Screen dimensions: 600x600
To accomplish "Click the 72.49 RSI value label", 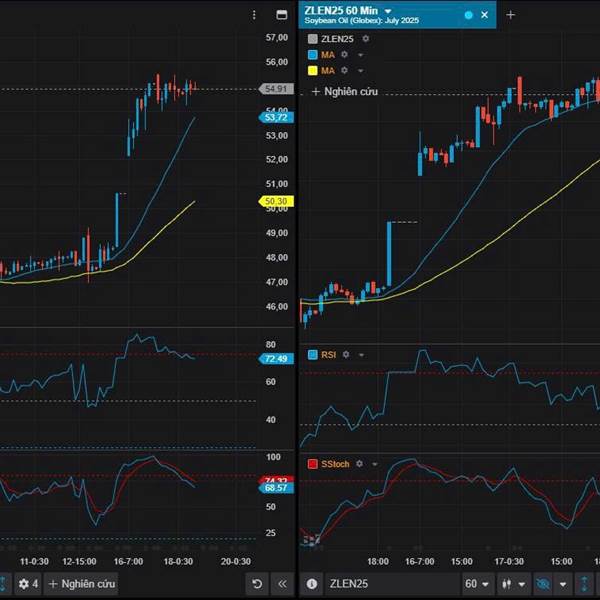I will 276,359.
